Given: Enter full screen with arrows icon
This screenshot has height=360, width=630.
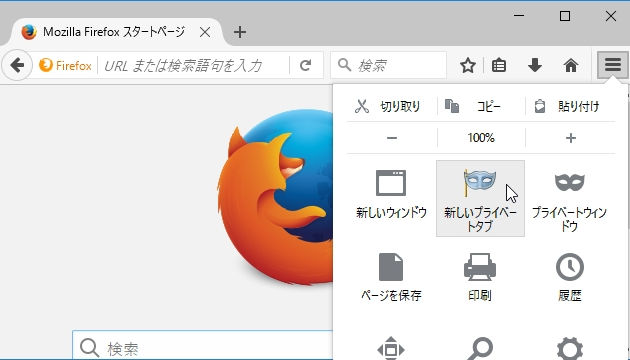Looking at the screenshot, I should click(x=391, y=349).
